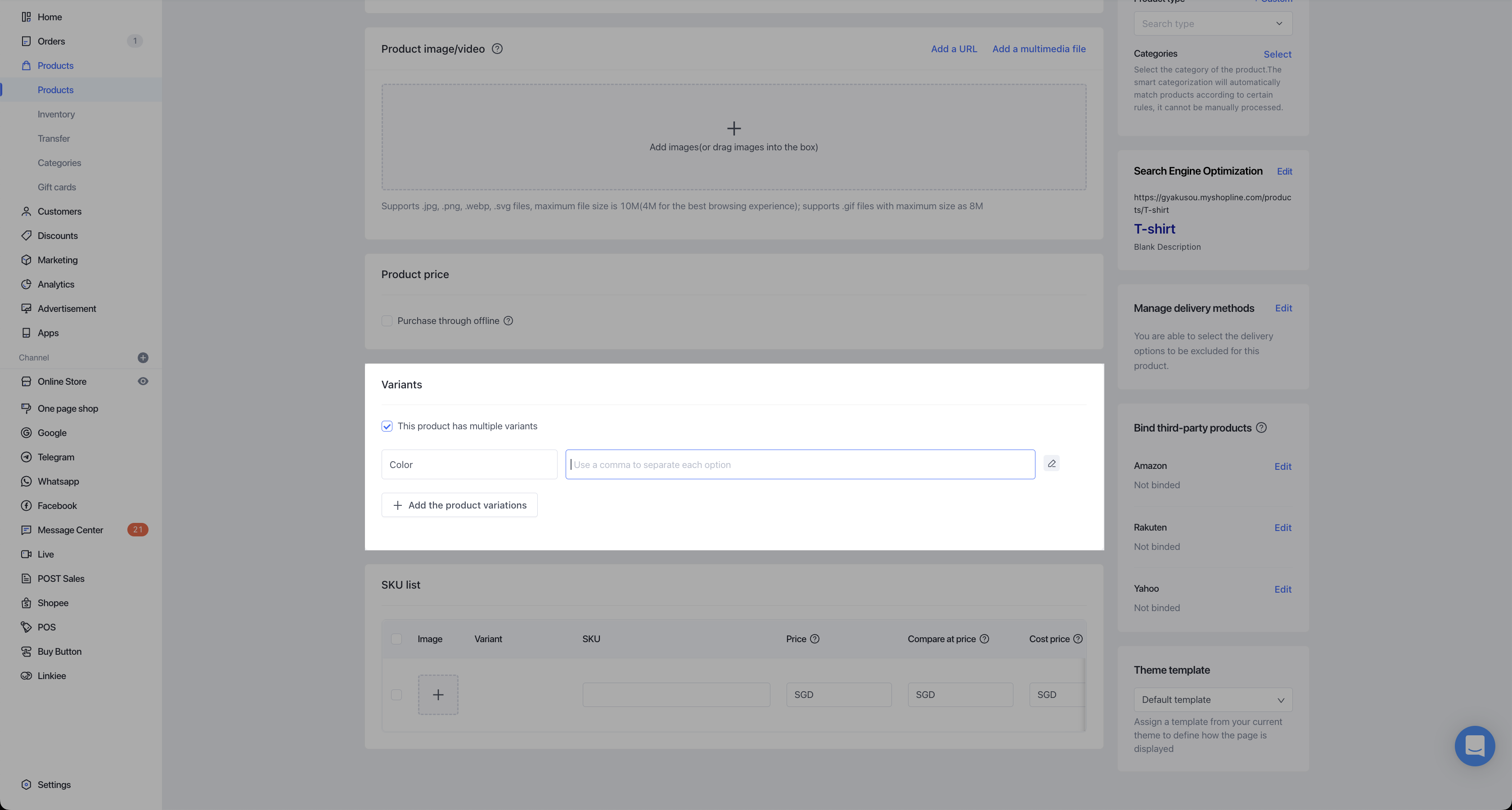Expand the Default template dropdown
The width and height of the screenshot is (1512, 810).
pyautogui.click(x=1213, y=700)
